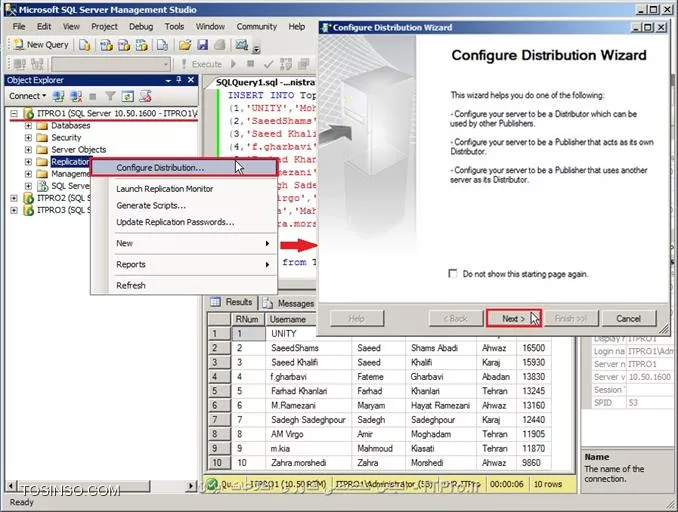The height and width of the screenshot is (512, 678).
Task: Open the Object Explorer Connect dropdown
Action: point(27,96)
